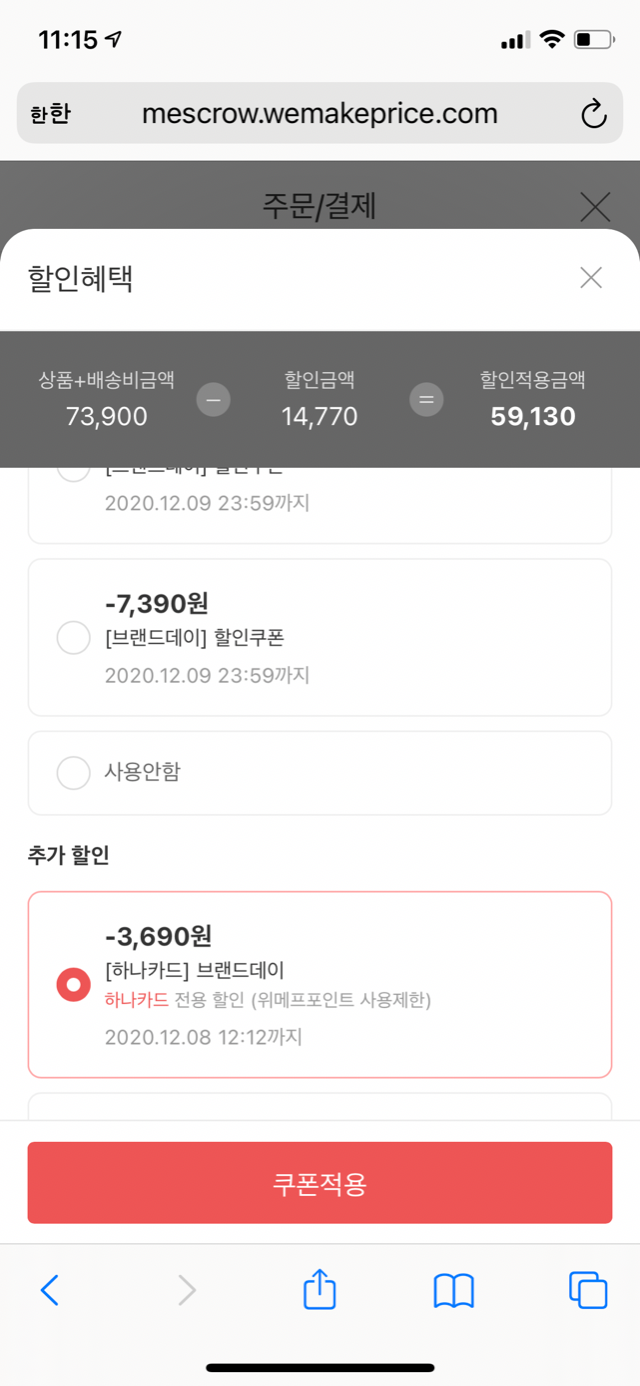Select the 사용안함 radio option
Image resolution: width=640 pixels, height=1386 pixels.
74,772
